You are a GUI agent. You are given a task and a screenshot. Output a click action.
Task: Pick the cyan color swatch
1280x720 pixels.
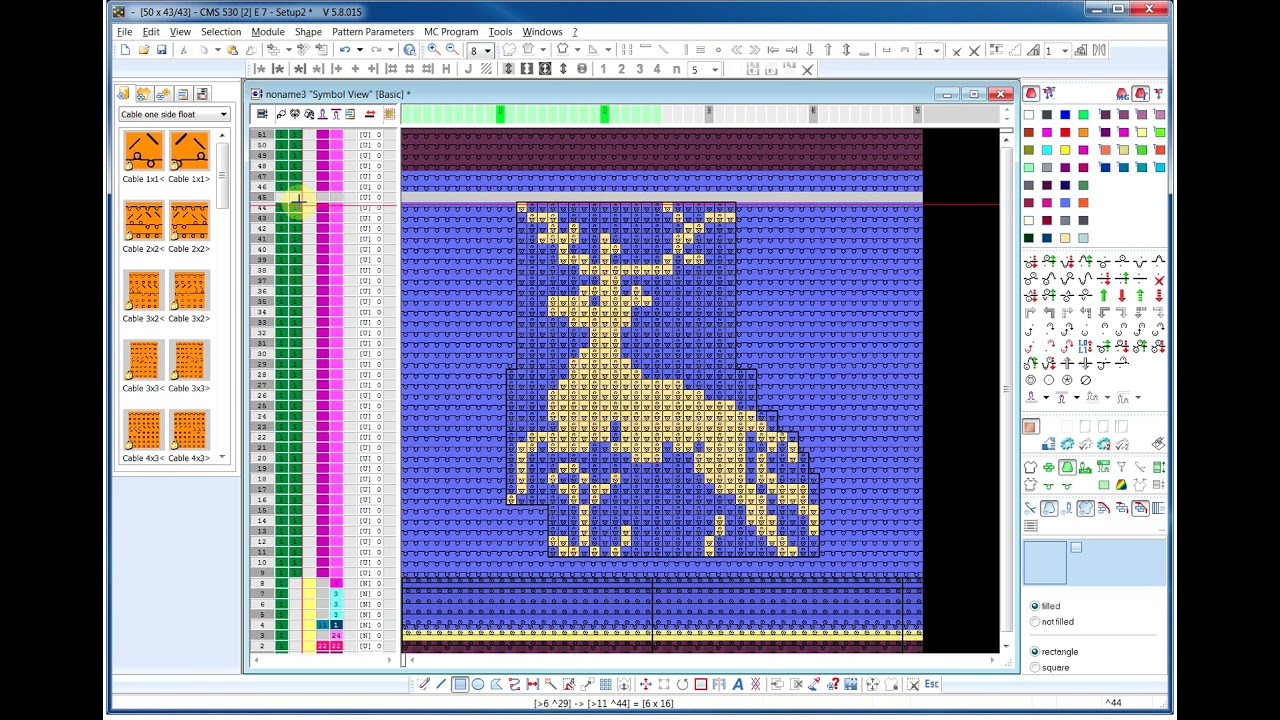tap(1047, 150)
